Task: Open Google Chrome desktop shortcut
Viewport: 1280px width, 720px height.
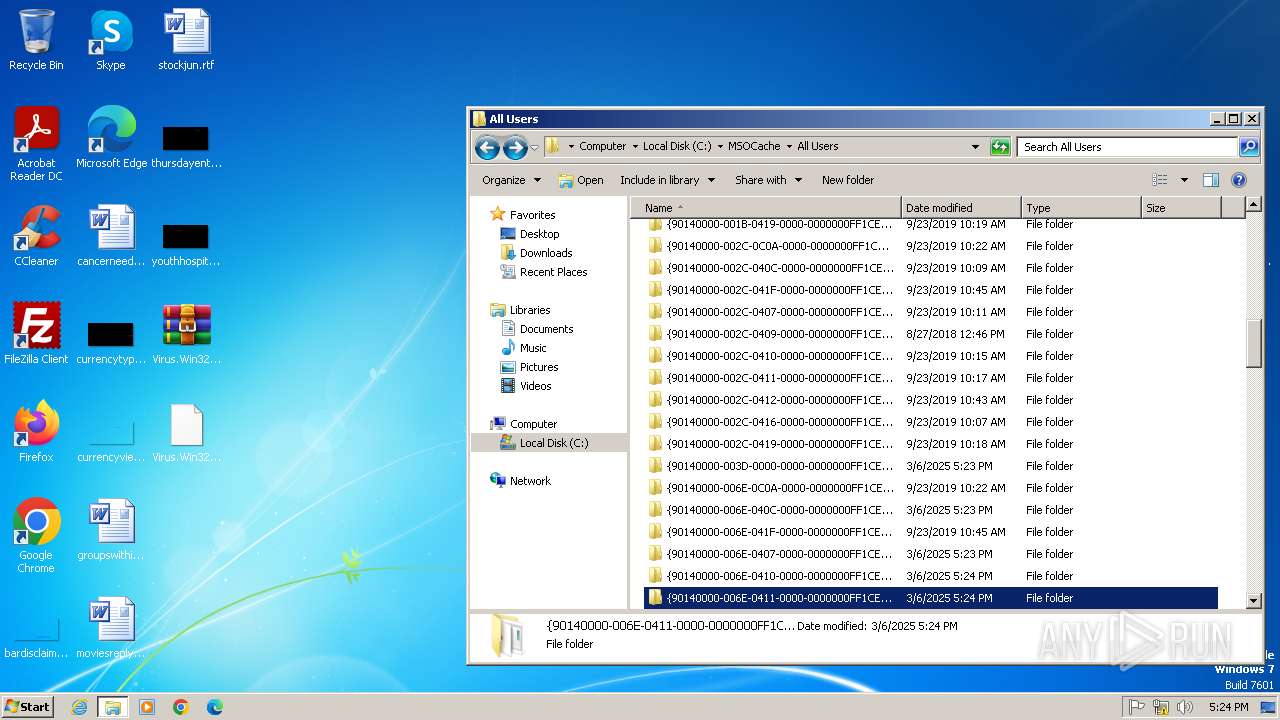Action: pyautogui.click(x=36, y=536)
